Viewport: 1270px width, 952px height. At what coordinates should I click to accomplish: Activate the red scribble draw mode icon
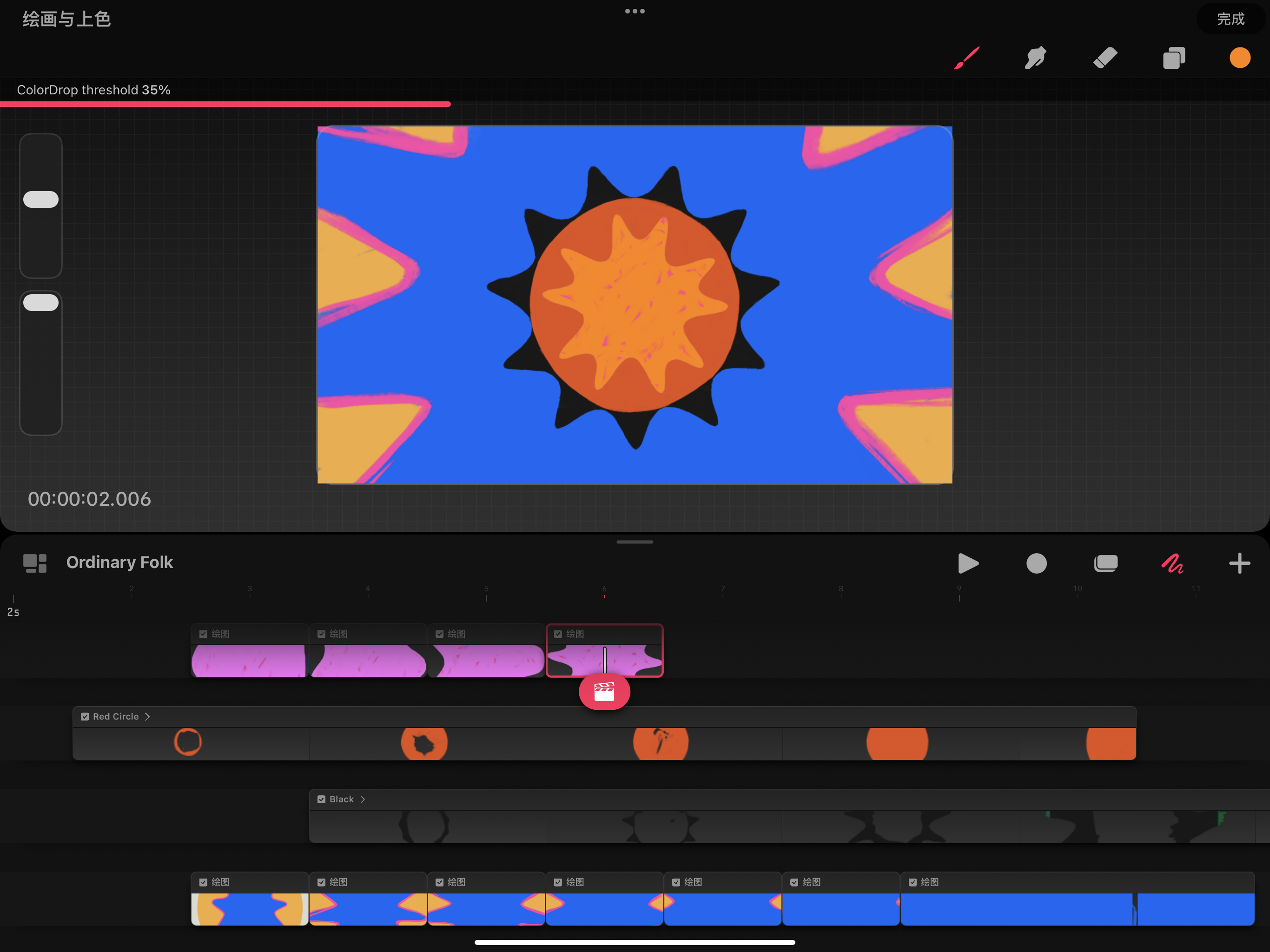click(1172, 563)
